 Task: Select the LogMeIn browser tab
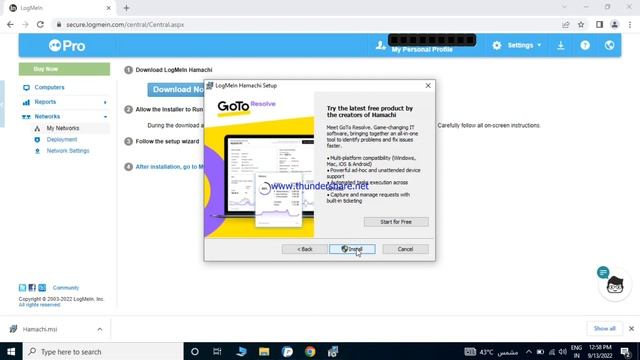60,8
